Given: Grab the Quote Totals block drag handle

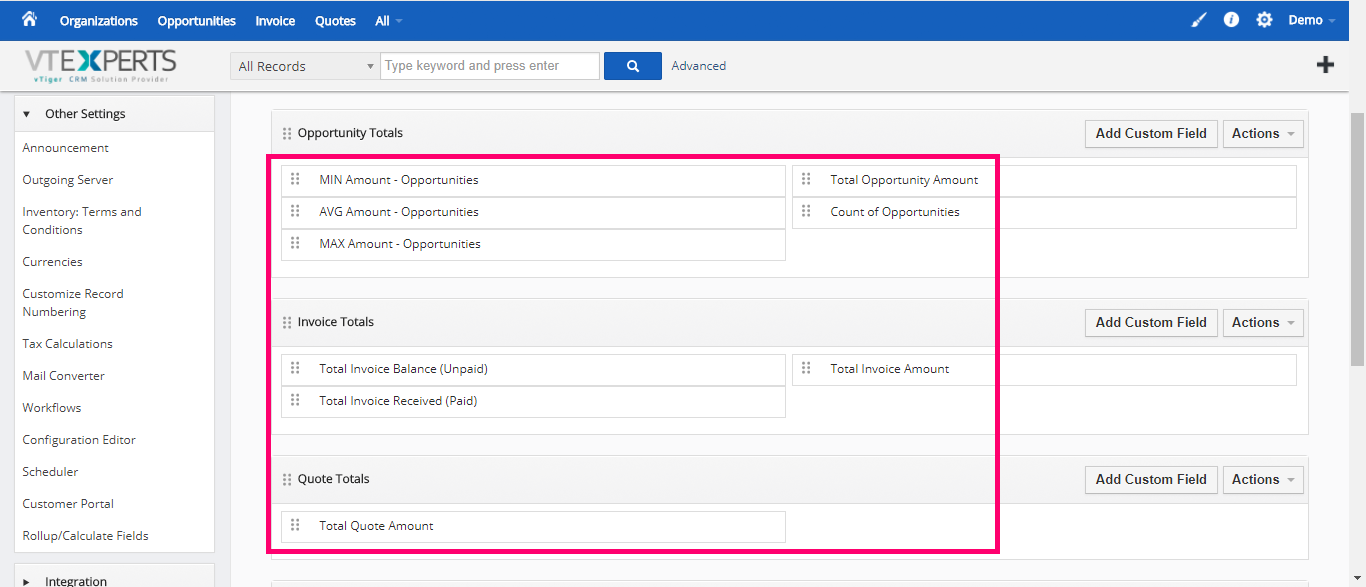Looking at the screenshot, I should (287, 480).
